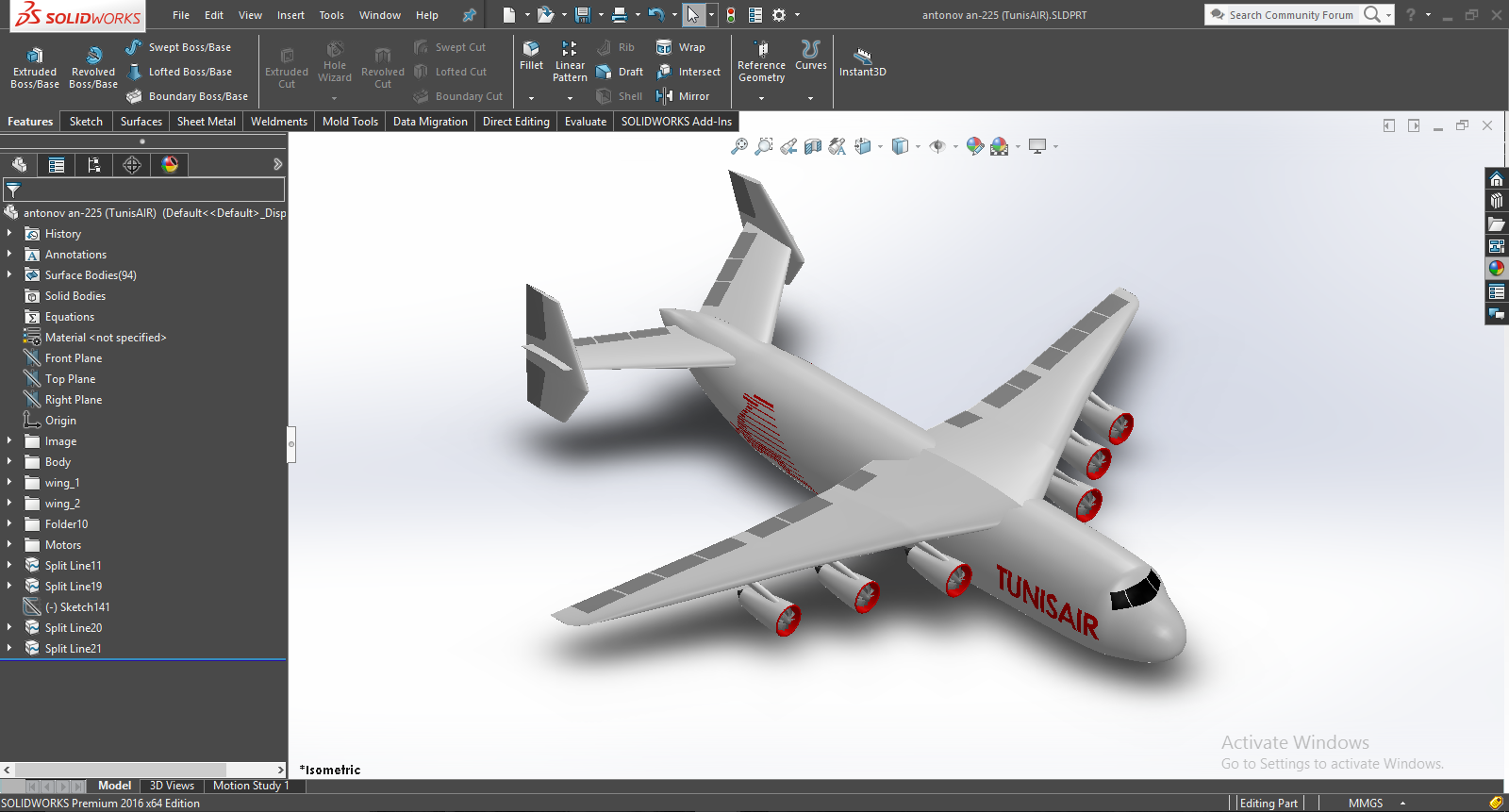This screenshot has height=812, width=1509.
Task: Select the Origin tree item
Action: 60,420
